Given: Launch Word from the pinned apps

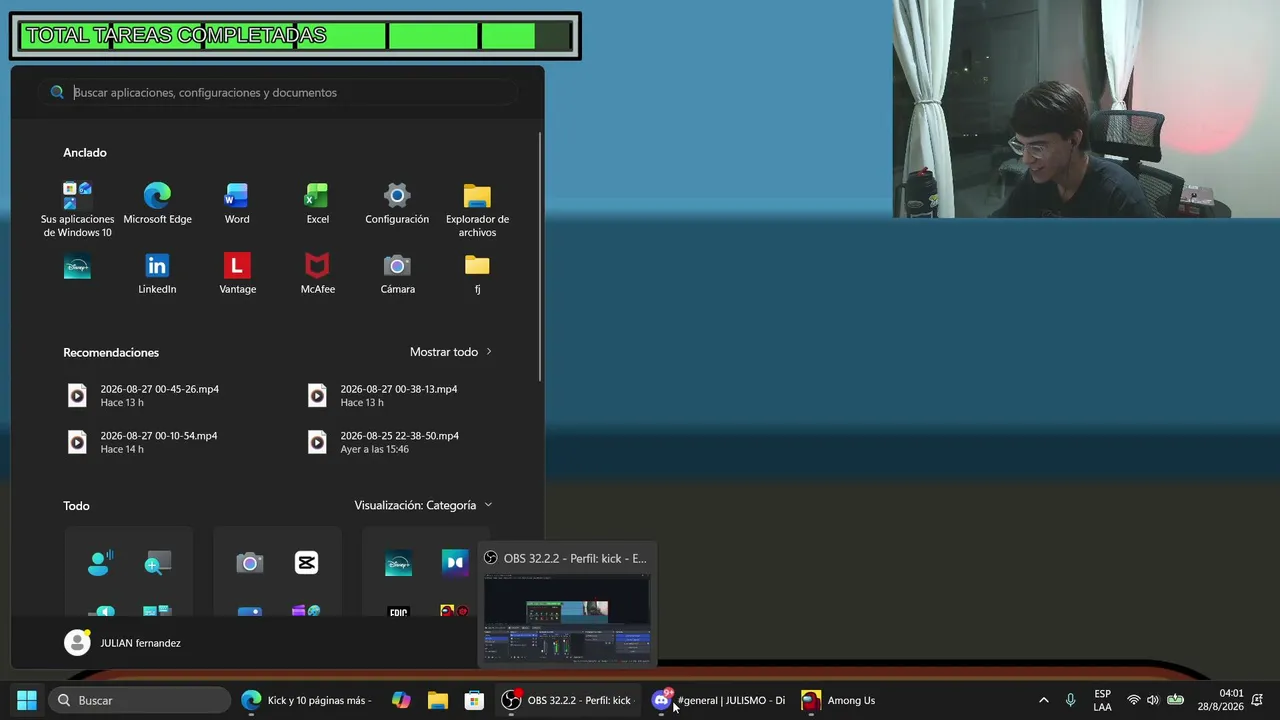Looking at the screenshot, I should coord(237,204).
